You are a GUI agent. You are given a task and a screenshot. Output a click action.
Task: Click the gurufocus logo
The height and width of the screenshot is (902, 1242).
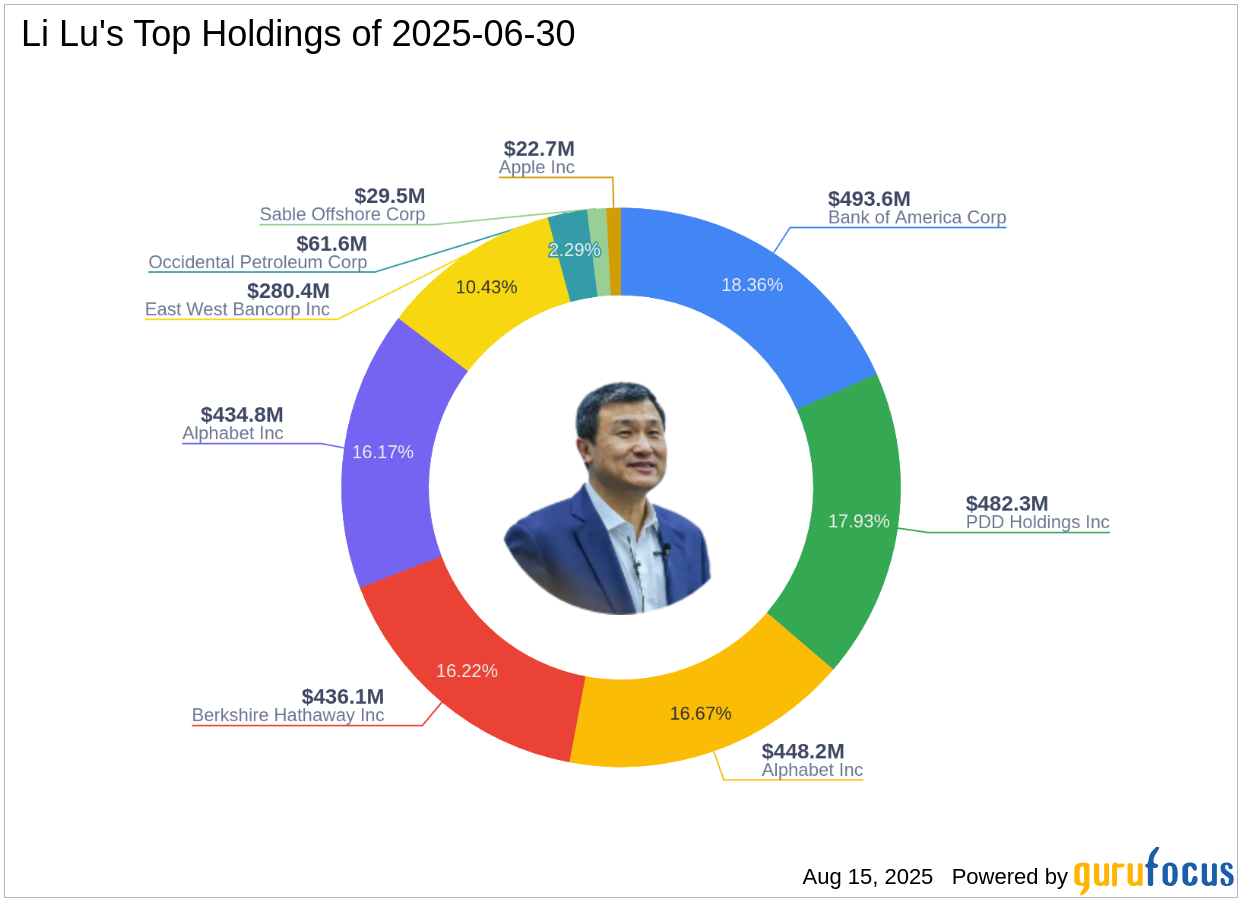click(x=1154, y=872)
